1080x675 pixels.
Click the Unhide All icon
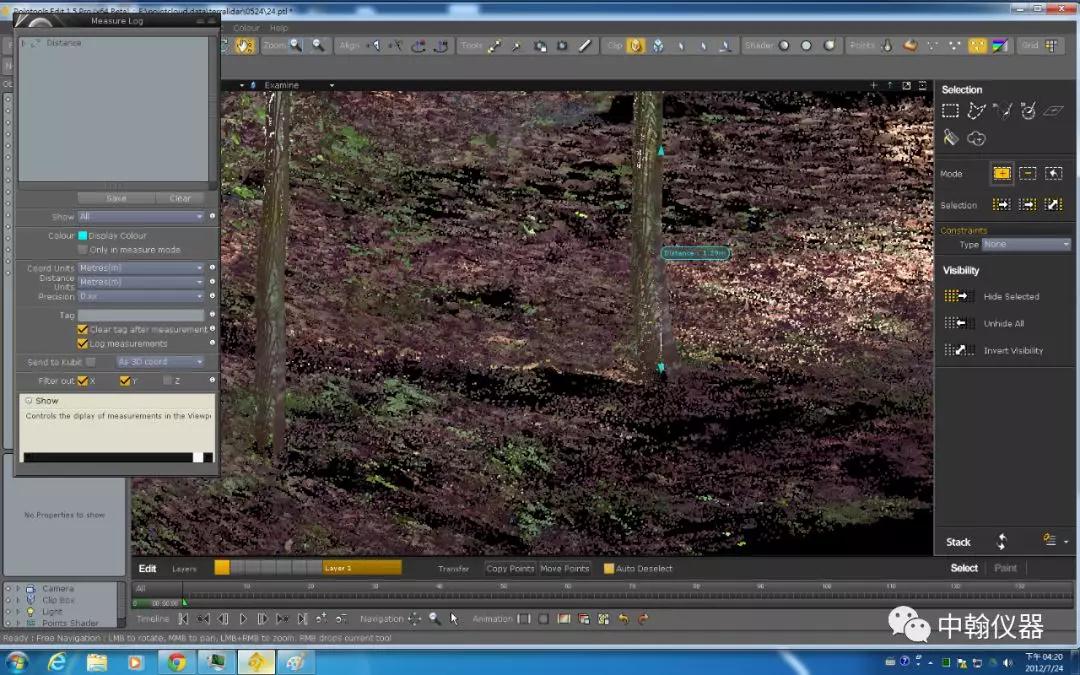pos(958,323)
